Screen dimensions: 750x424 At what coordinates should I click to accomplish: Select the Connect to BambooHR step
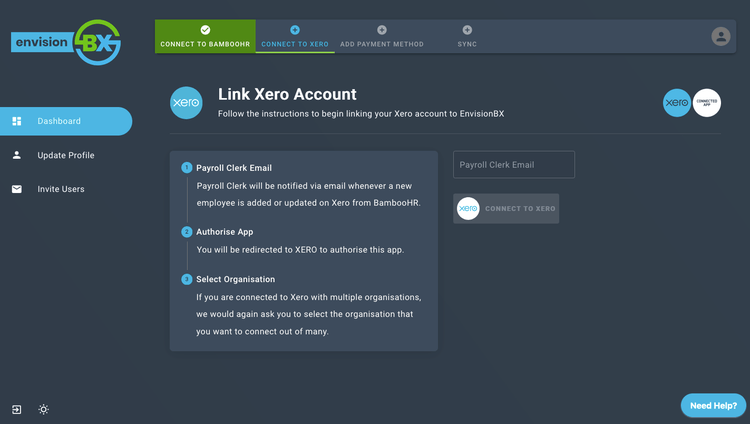[205, 37]
